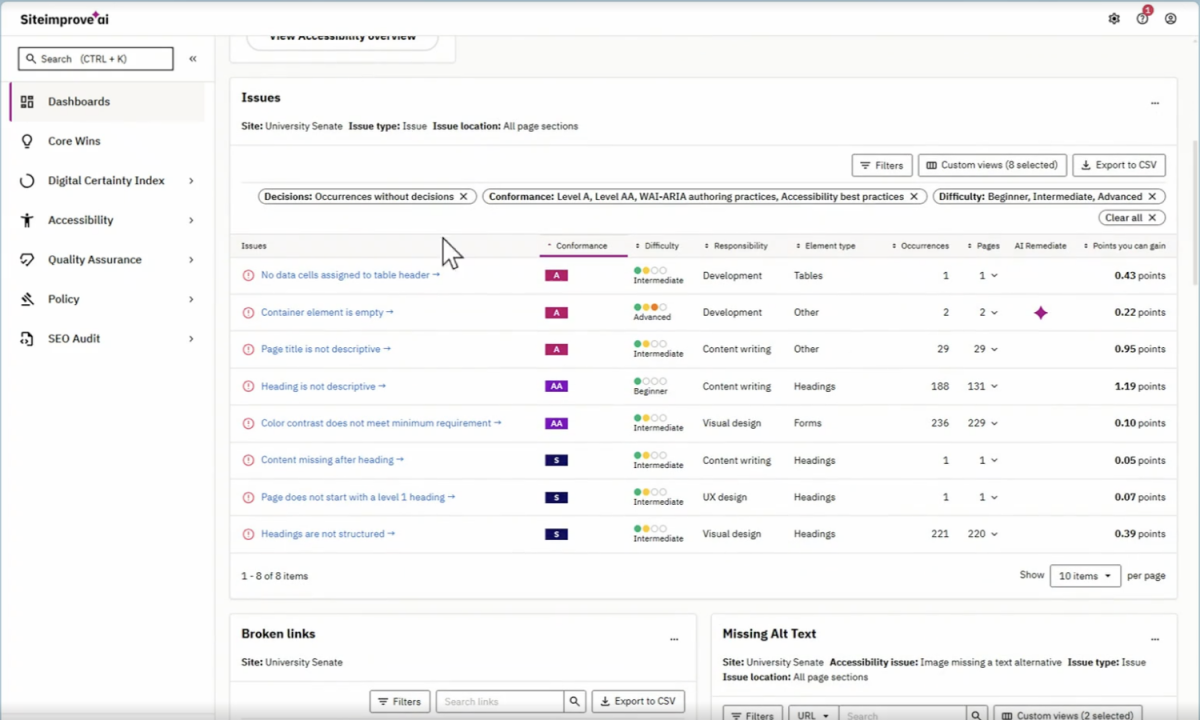Open user account profile icon
The height and width of the screenshot is (720, 1200).
[x=1171, y=18]
